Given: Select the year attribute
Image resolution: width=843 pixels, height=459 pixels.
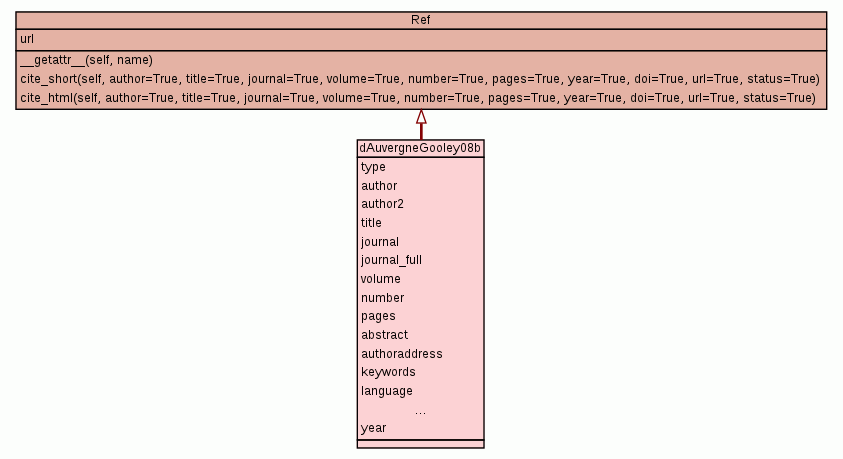Looking at the screenshot, I should point(373,428).
